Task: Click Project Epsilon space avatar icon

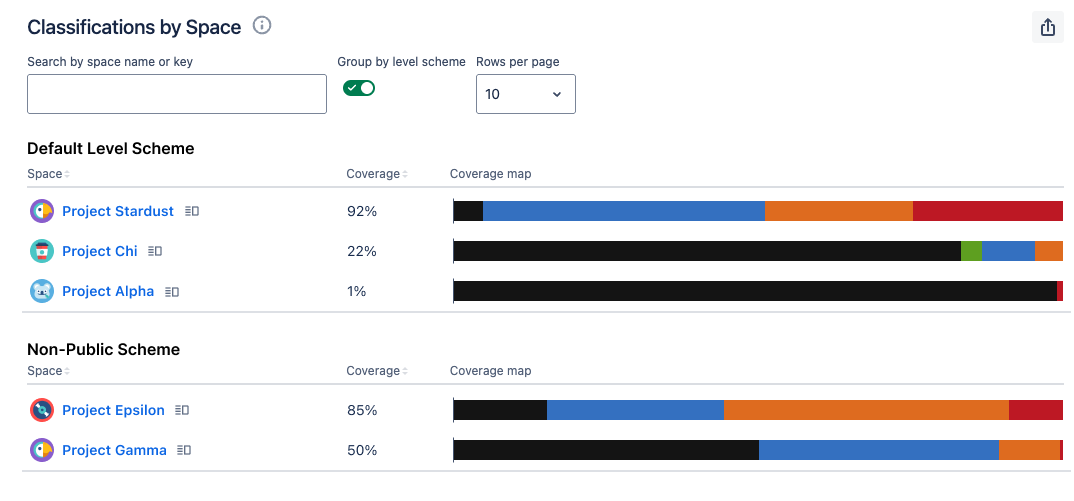Action: [x=42, y=410]
